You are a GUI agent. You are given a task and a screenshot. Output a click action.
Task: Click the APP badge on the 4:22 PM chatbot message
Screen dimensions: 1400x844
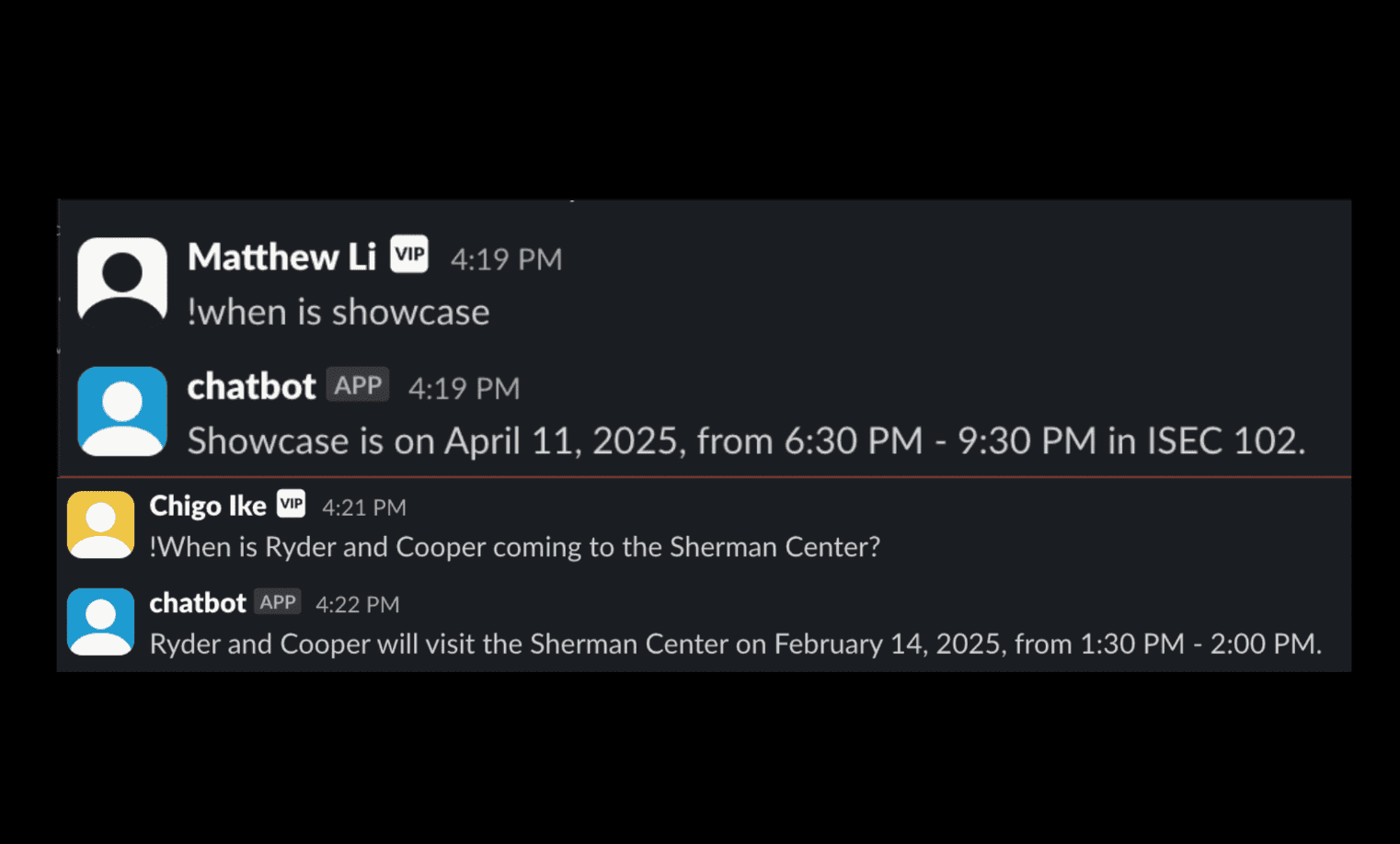278,602
